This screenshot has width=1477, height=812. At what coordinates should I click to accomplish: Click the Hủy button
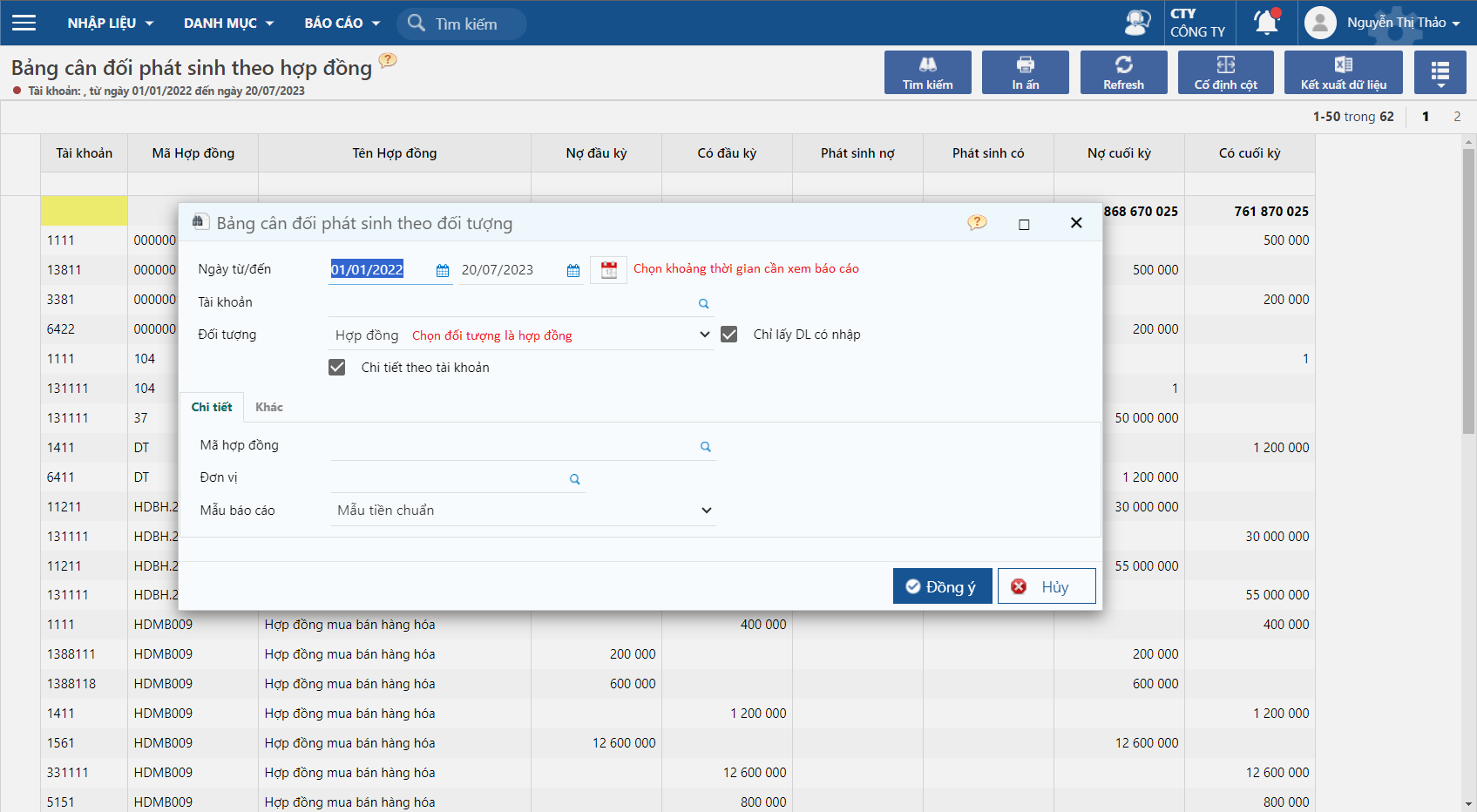point(1046,586)
